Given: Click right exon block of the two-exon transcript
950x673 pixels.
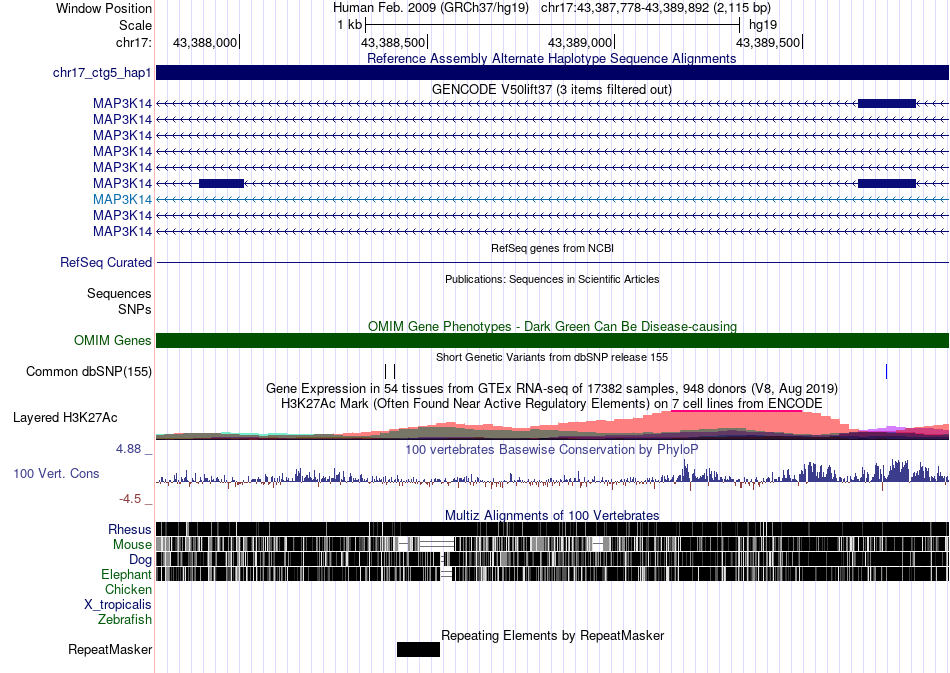Looking at the screenshot, I should click(x=887, y=184).
